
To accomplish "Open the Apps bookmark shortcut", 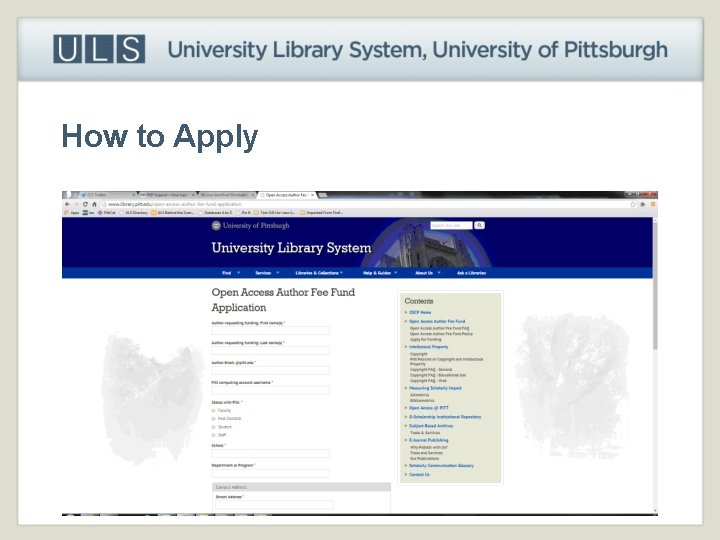I will click(x=72, y=213).
